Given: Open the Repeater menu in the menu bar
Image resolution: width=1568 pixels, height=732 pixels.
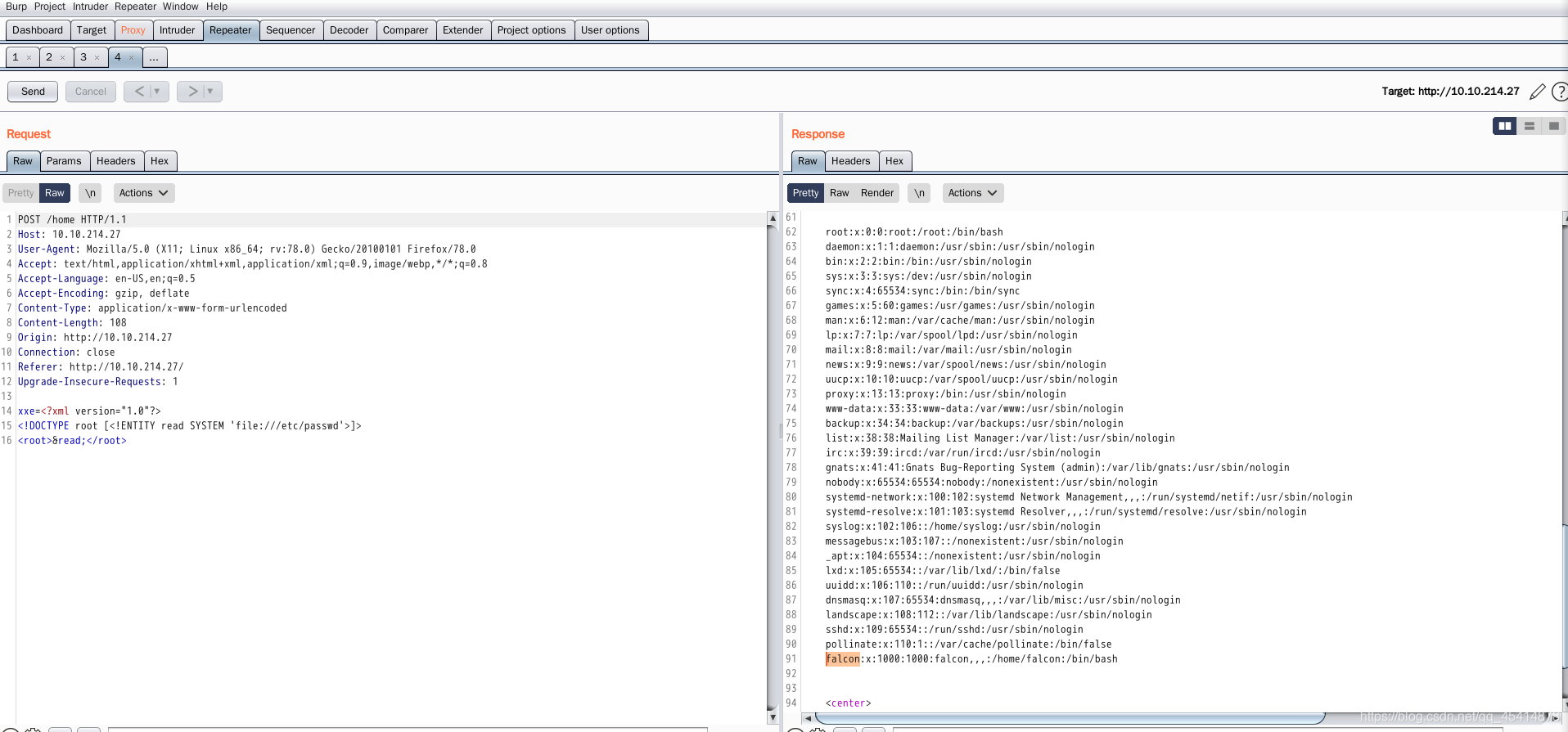Looking at the screenshot, I should coord(135,7).
